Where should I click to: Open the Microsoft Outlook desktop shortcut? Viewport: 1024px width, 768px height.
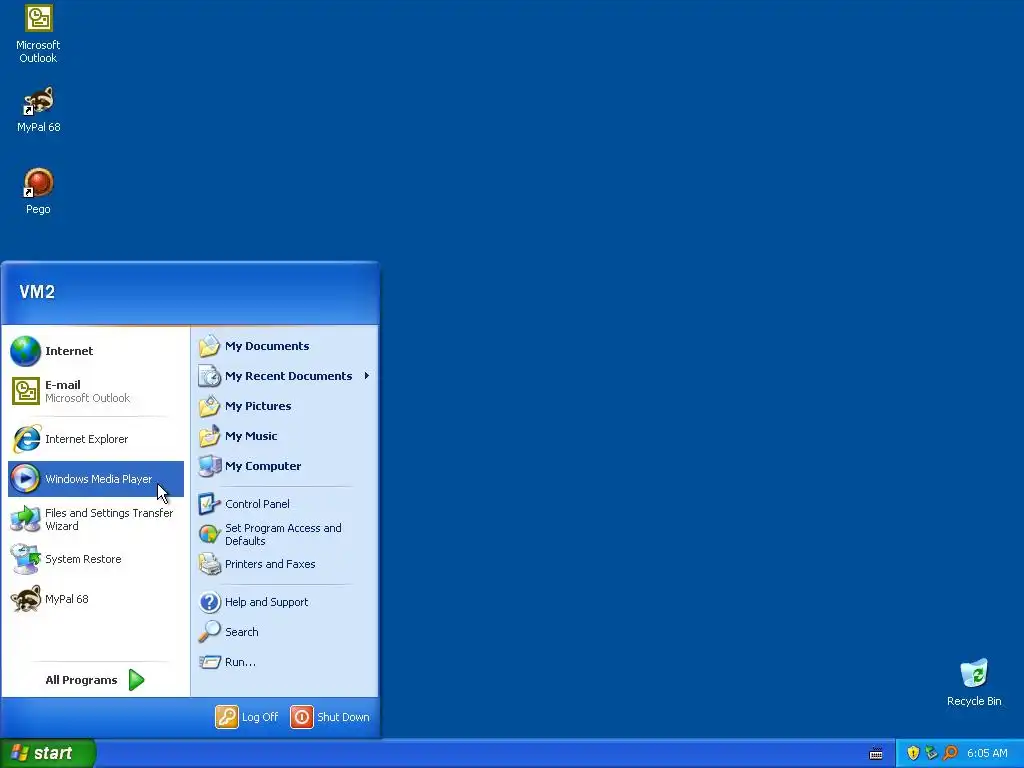coord(38,34)
